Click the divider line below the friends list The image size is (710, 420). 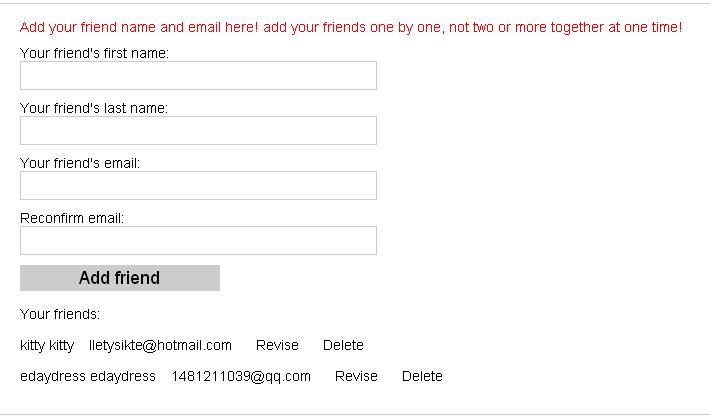click(x=355, y=414)
